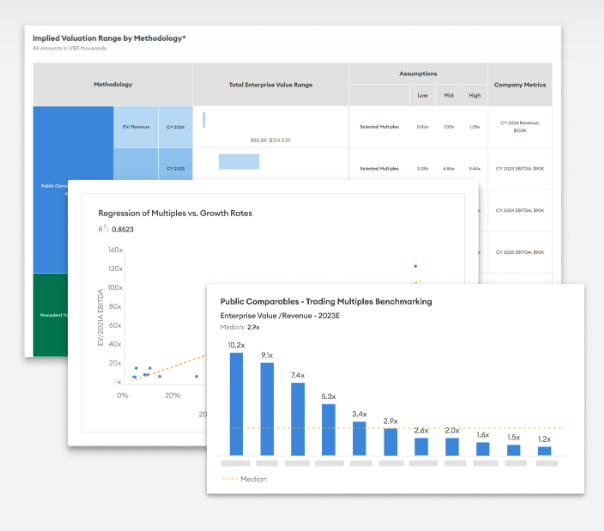This screenshot has height=531, width=604.
Task: Click the CY 2025 EBITDA company metric cell
Action: (520, 252)
